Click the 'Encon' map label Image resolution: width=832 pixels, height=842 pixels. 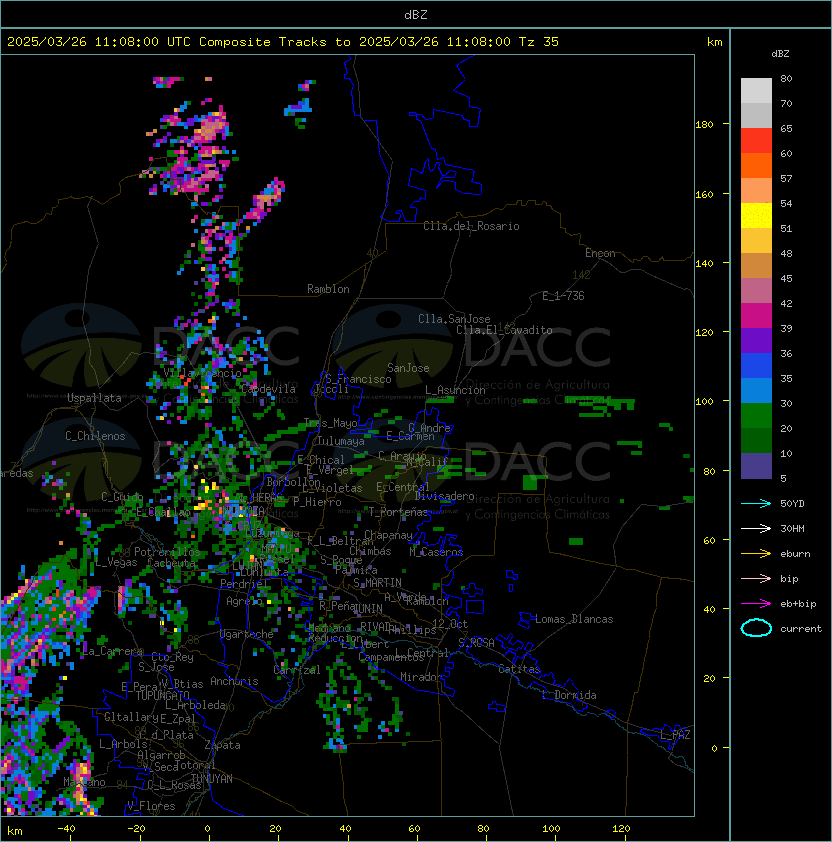600,253
